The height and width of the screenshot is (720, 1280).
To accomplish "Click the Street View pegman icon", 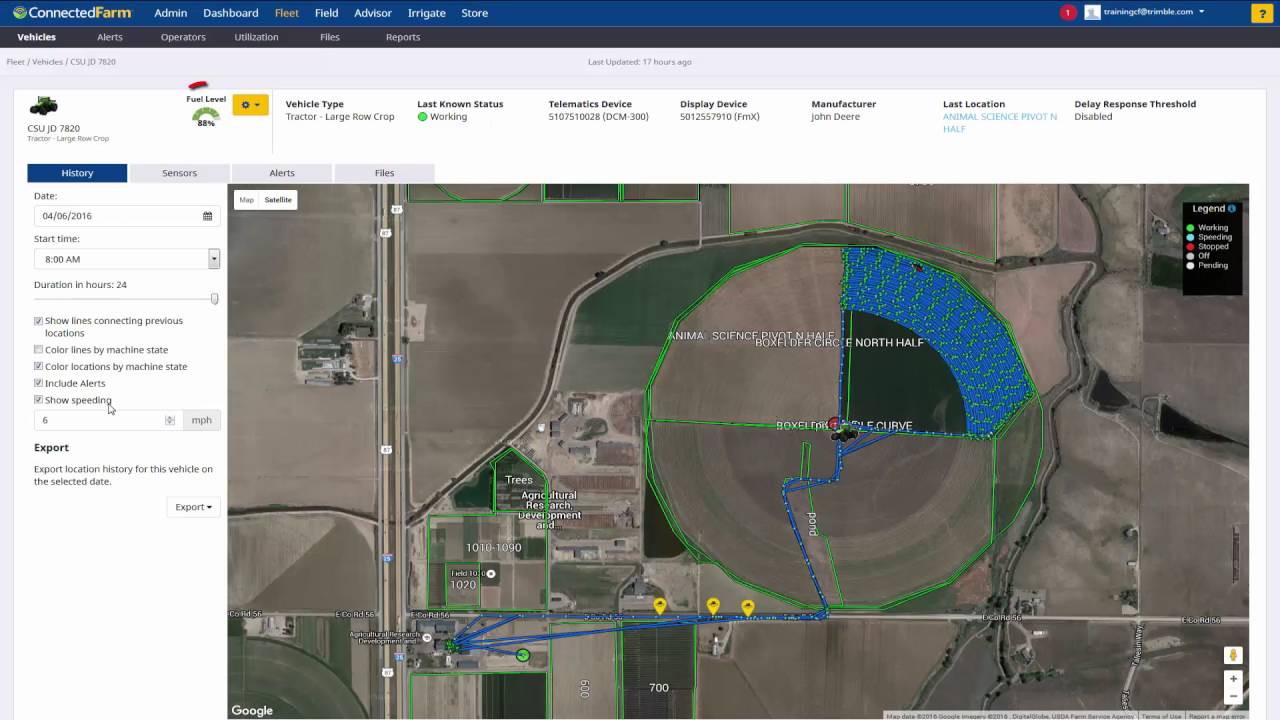I will (x=1233, y=655).
